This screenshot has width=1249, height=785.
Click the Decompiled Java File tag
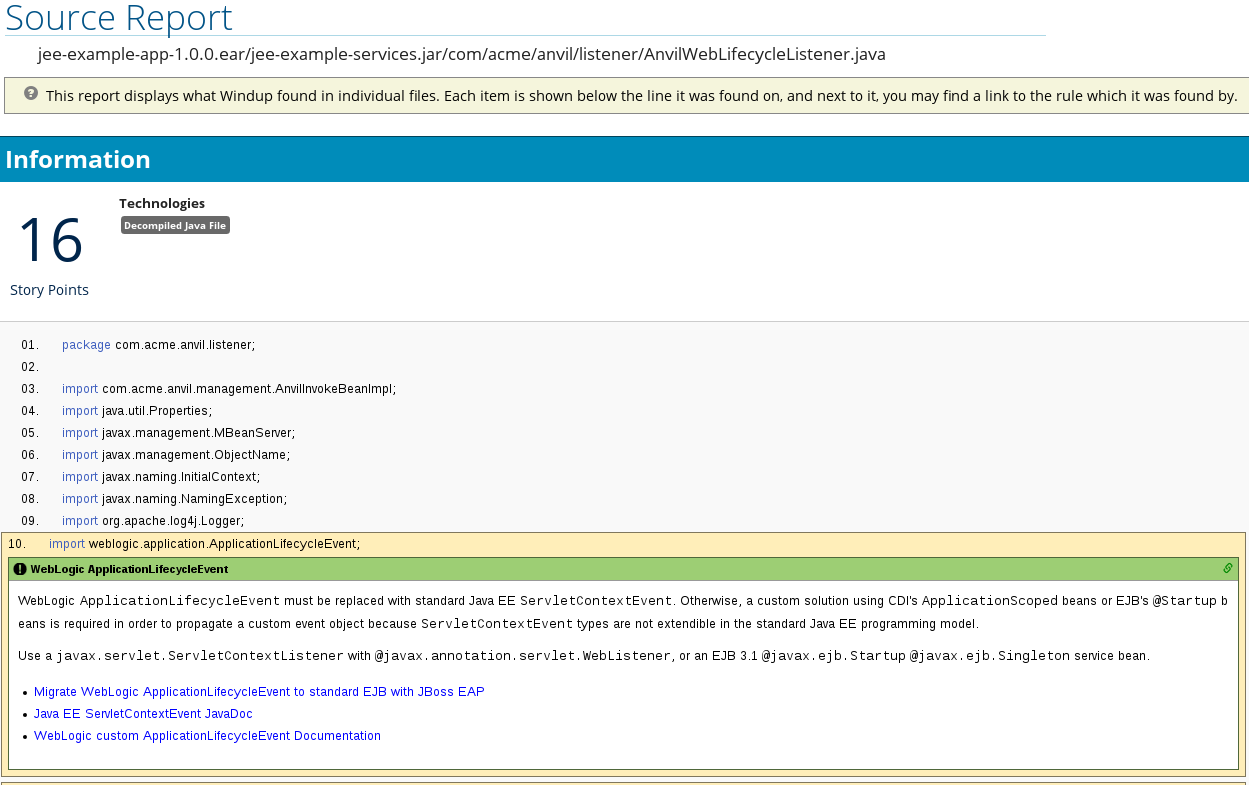175,226
